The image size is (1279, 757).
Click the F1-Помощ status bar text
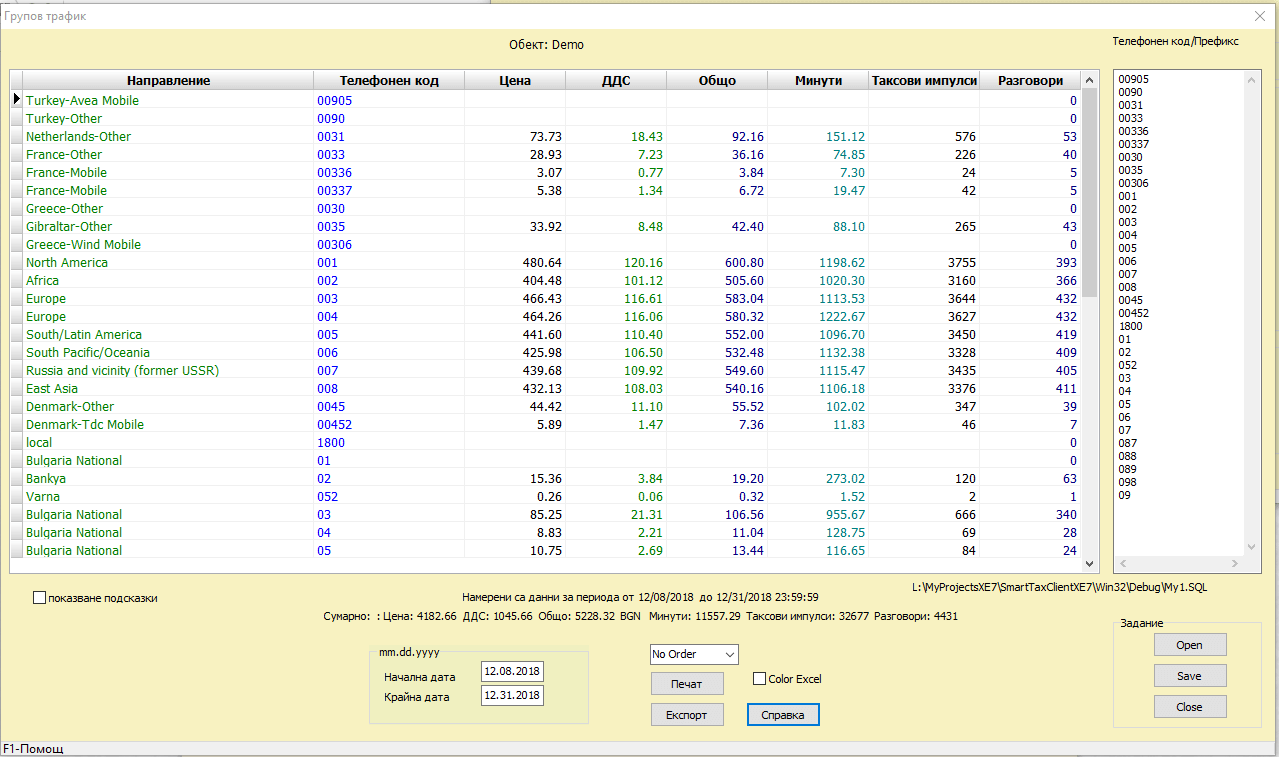(32, 748)
